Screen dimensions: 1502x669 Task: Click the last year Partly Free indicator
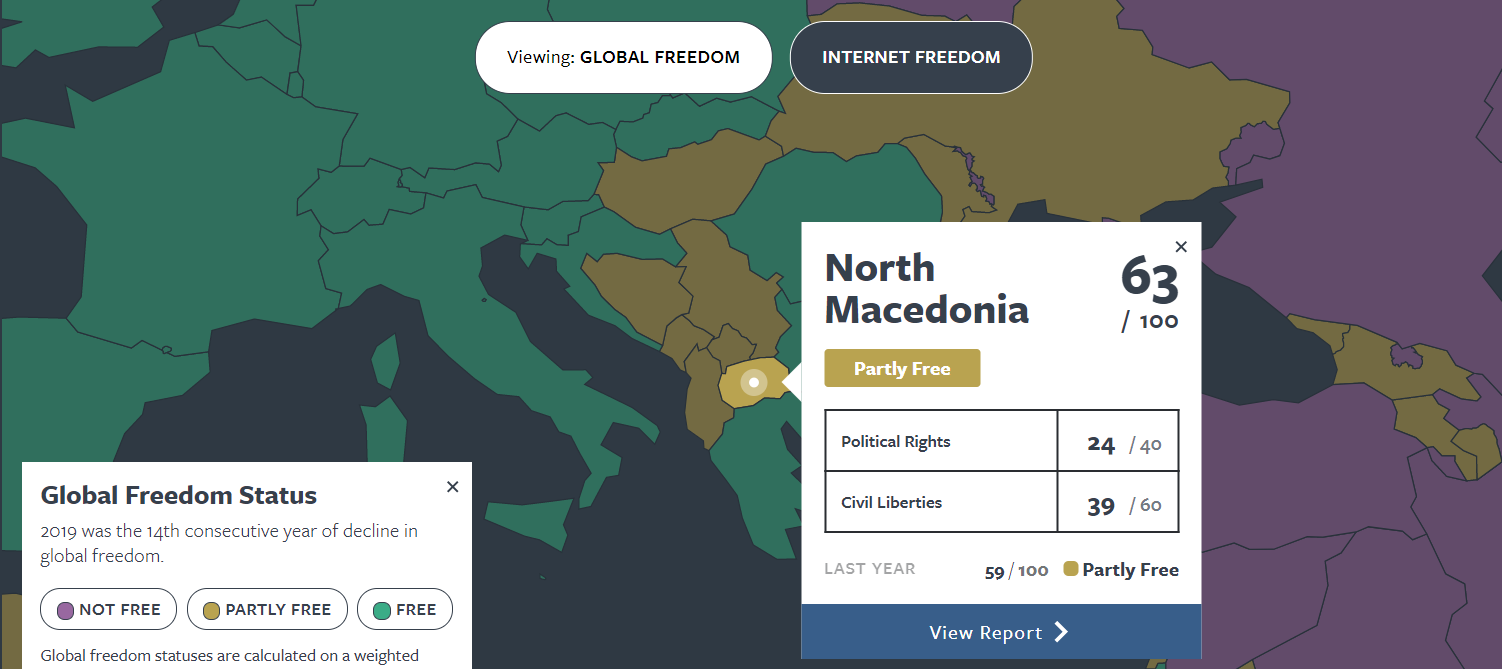(x=1121, y=570)
